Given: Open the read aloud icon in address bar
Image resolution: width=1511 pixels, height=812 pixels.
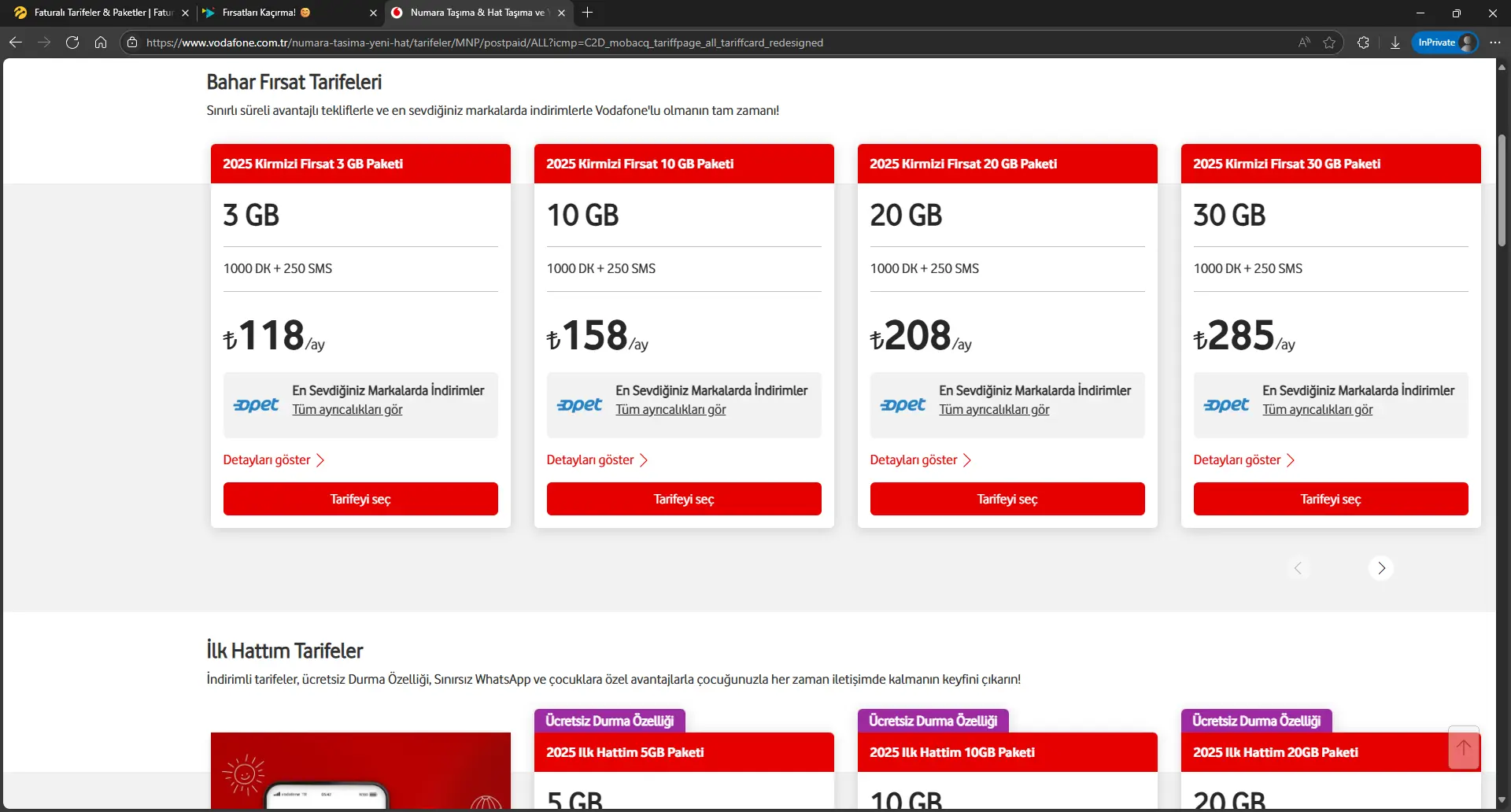Looking at the screenshot, I should tap(1304, 42).
